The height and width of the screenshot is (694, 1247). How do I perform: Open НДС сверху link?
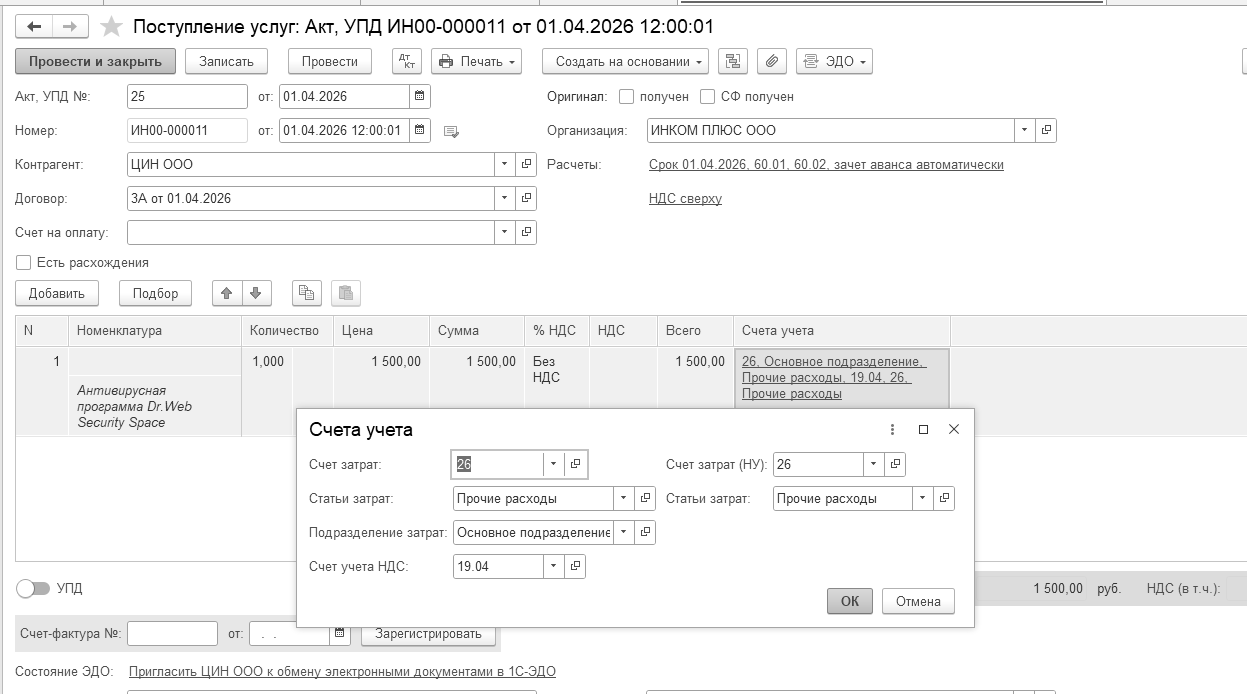685,198
